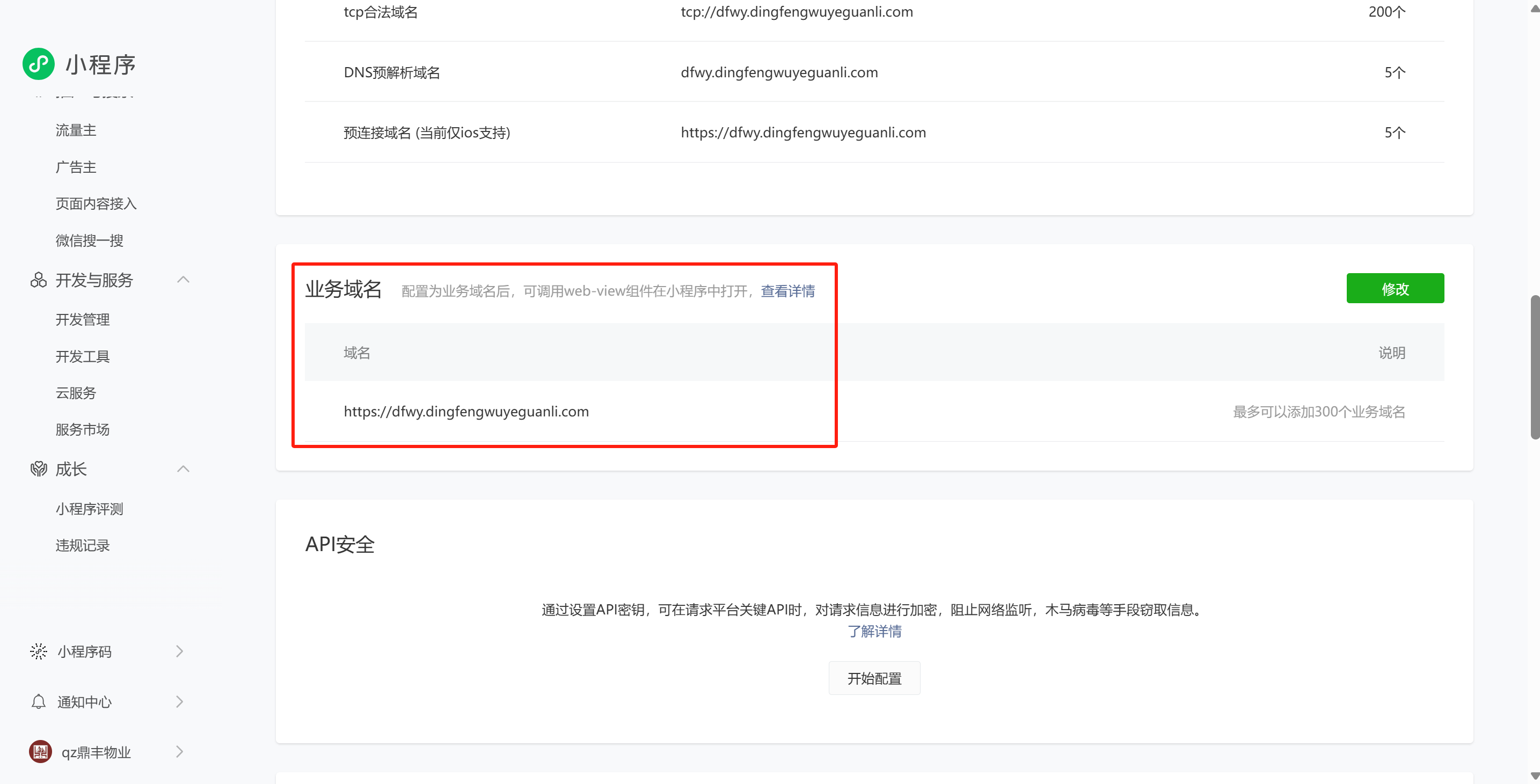Viewport: 1540px width, 784px height.
Task: Click the 通知中心 bell icon
Action: pos(38,701)
